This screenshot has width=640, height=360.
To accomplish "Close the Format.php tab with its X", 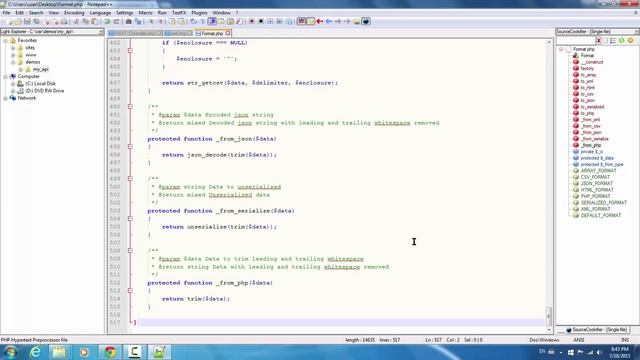I will click(x=228, y=33).
